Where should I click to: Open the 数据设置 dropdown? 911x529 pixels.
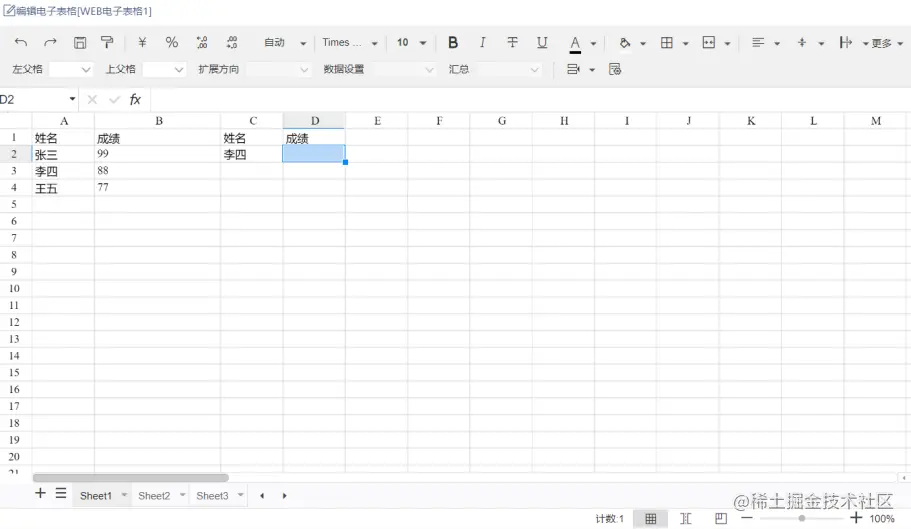coord(403,70)
